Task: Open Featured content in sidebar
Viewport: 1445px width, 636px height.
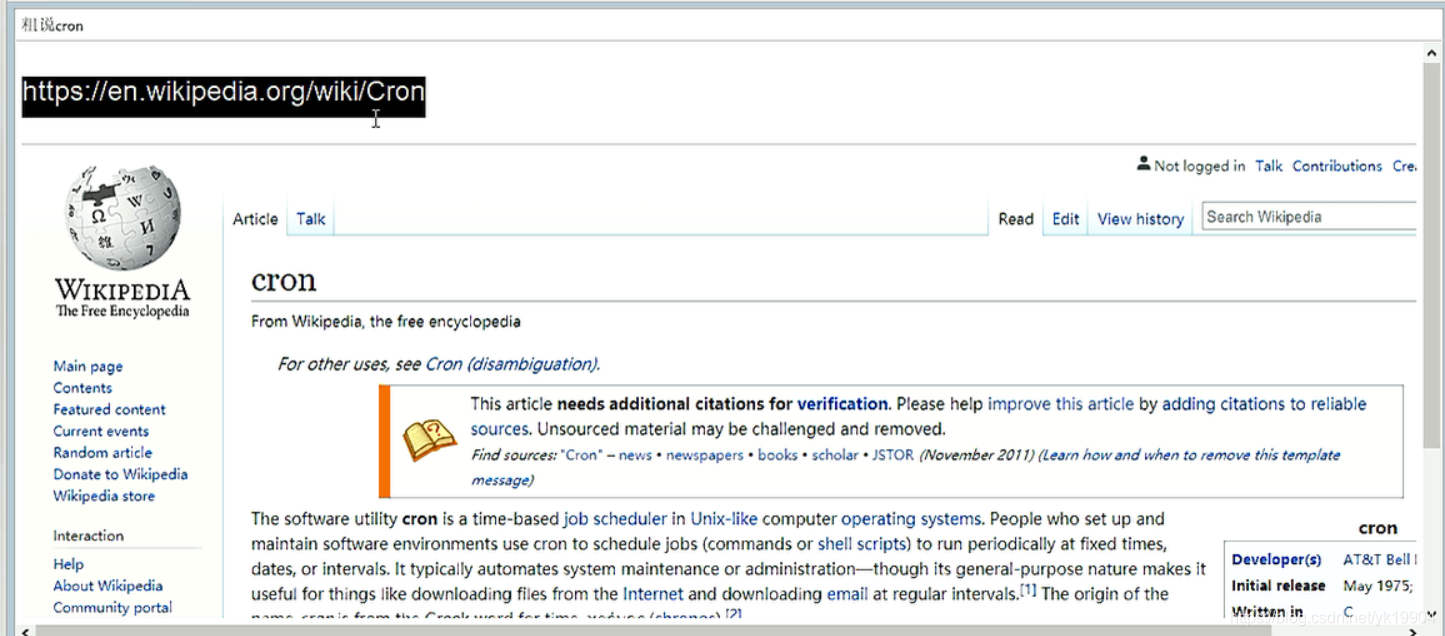Action: [x=109, y=409]
